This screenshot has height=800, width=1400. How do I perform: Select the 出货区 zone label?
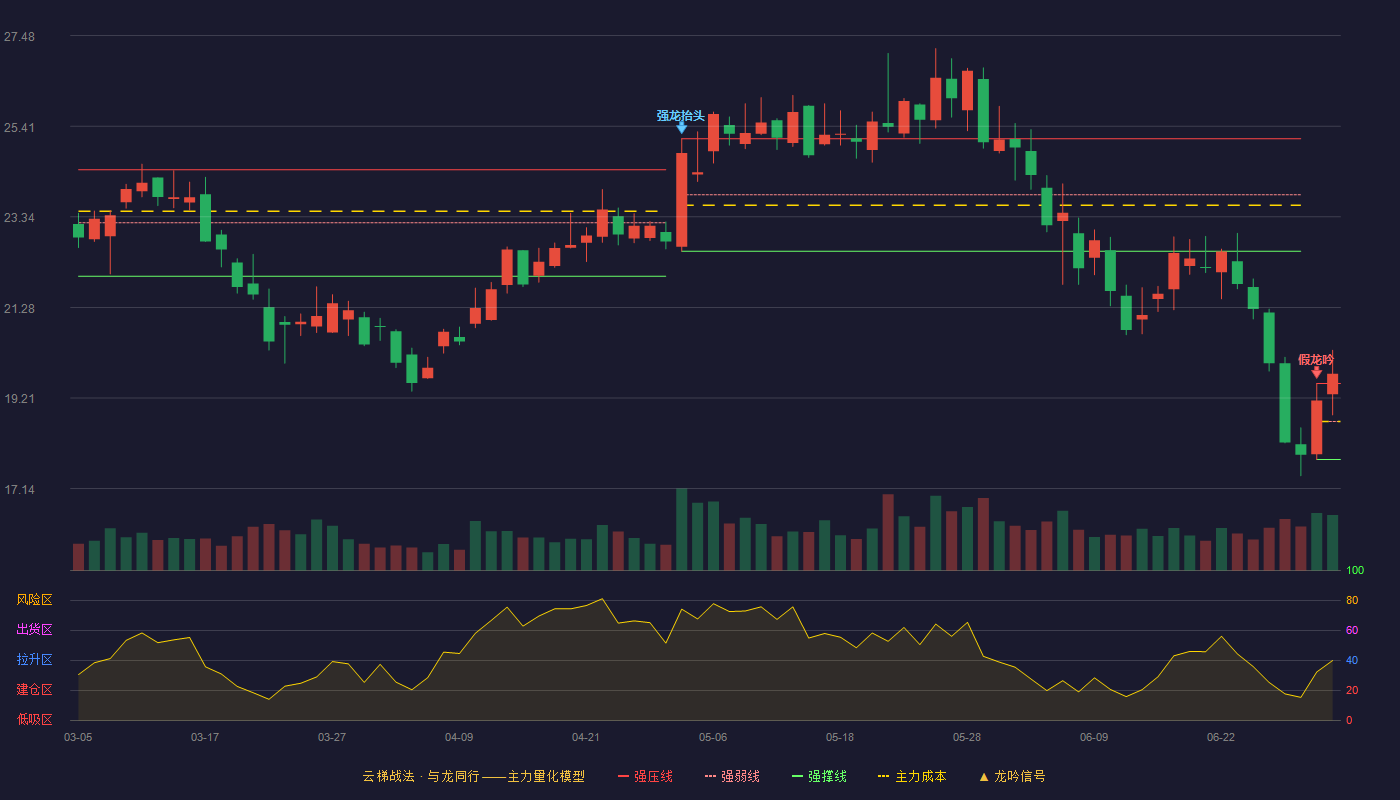34,630
